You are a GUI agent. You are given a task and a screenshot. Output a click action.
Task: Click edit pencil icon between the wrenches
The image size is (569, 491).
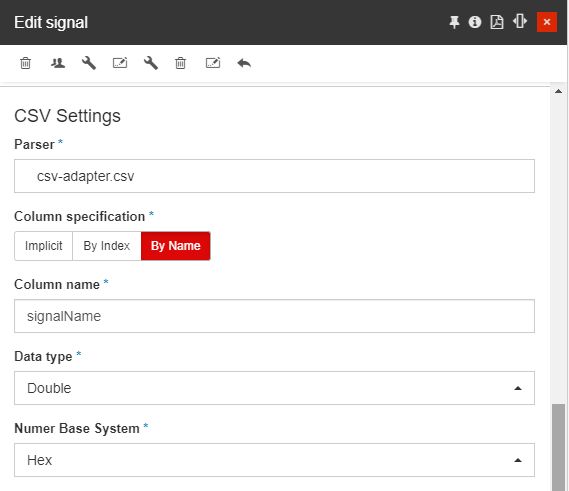click(x=120, y=63)
